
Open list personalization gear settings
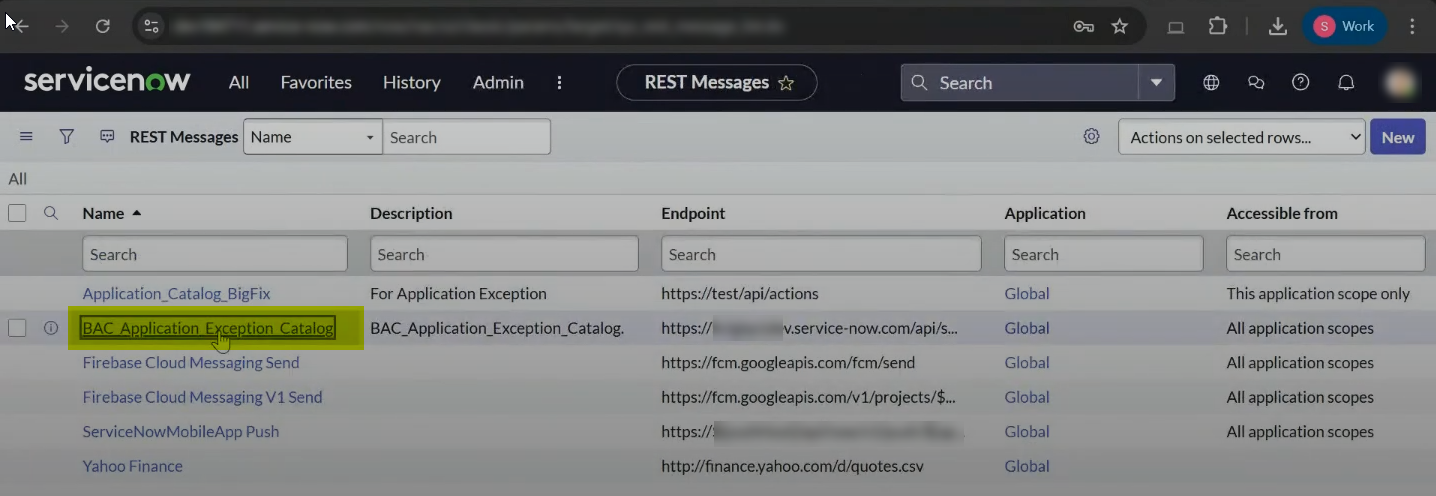1091,137
